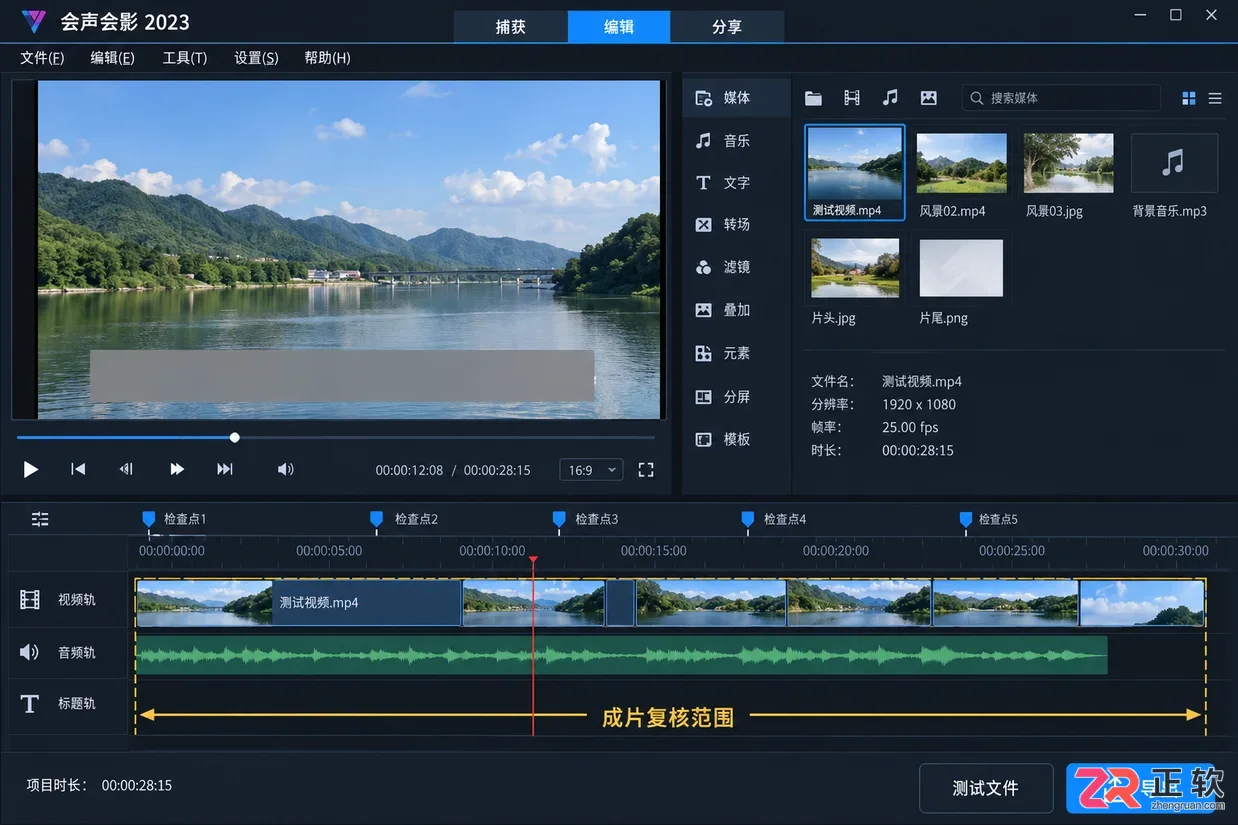The image size is (1238, 825).
Task: Open the 元素 elements panel
Action: pyautogui.click(x=737, y=354)
